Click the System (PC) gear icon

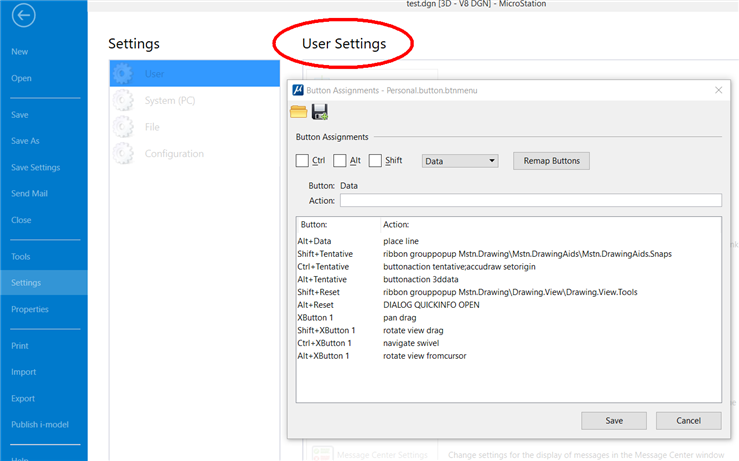pos(123,100)
